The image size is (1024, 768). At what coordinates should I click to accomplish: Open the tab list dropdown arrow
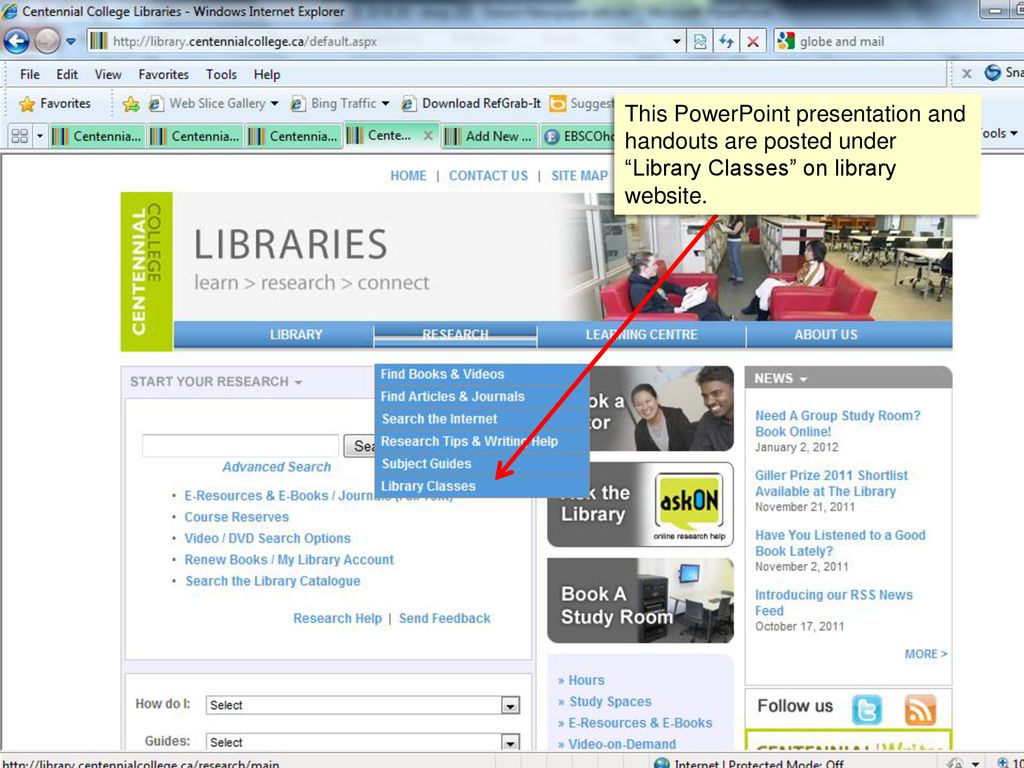tap(39, 136)
